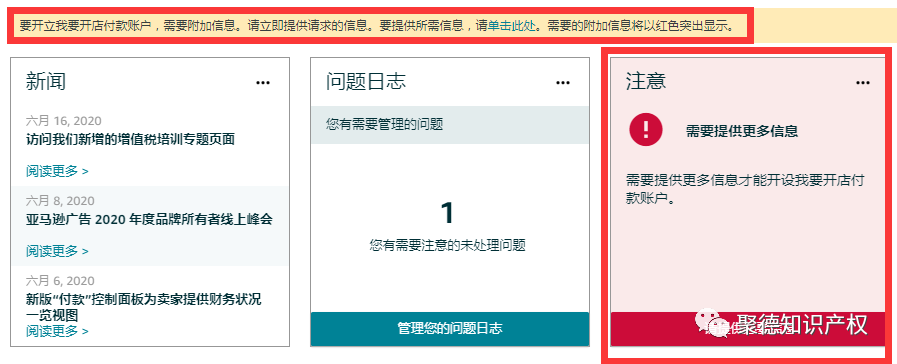Open the 新闻 card options menu

(263, 83)
